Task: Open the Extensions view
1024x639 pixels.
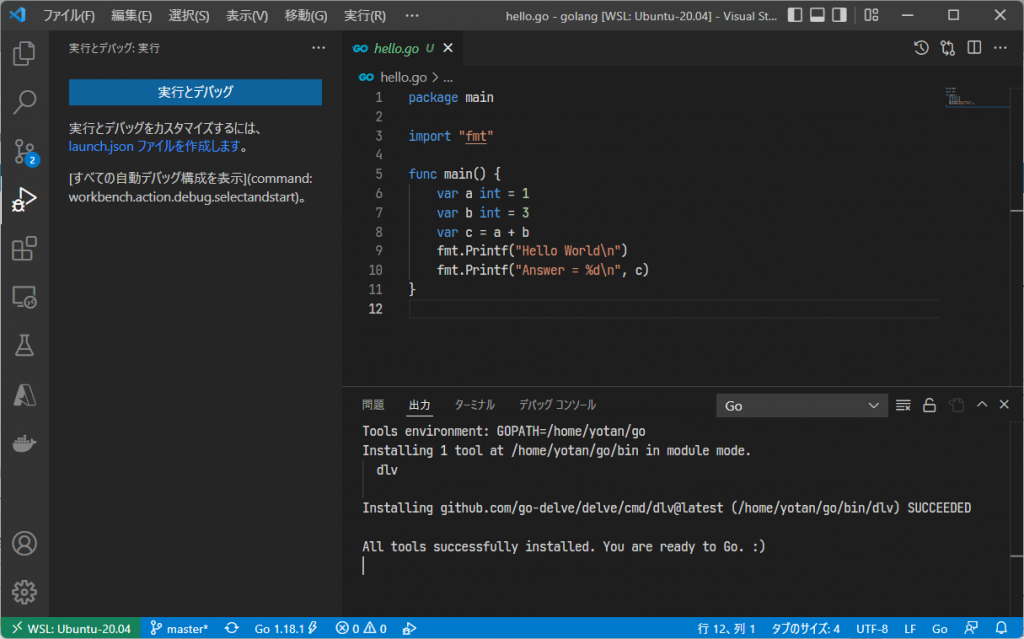Action: pyautogui.click(x=24, y=248)
